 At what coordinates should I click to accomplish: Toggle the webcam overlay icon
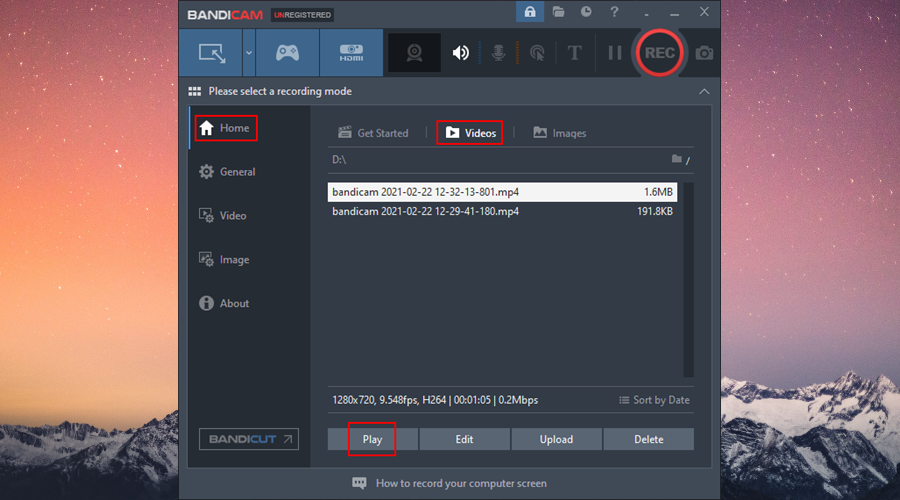tap(414, 53)
